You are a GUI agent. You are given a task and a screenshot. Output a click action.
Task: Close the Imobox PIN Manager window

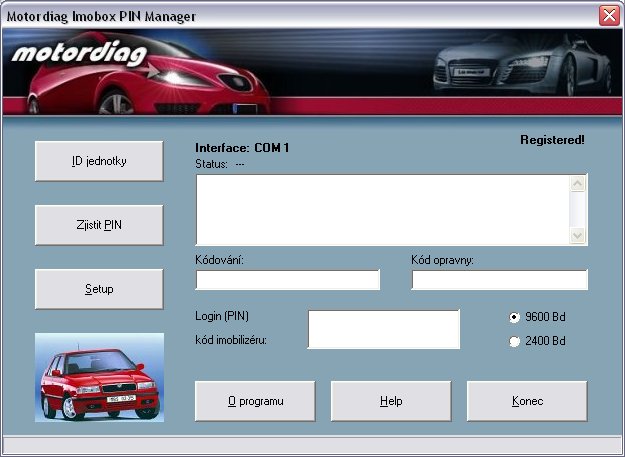click(609, 16)
